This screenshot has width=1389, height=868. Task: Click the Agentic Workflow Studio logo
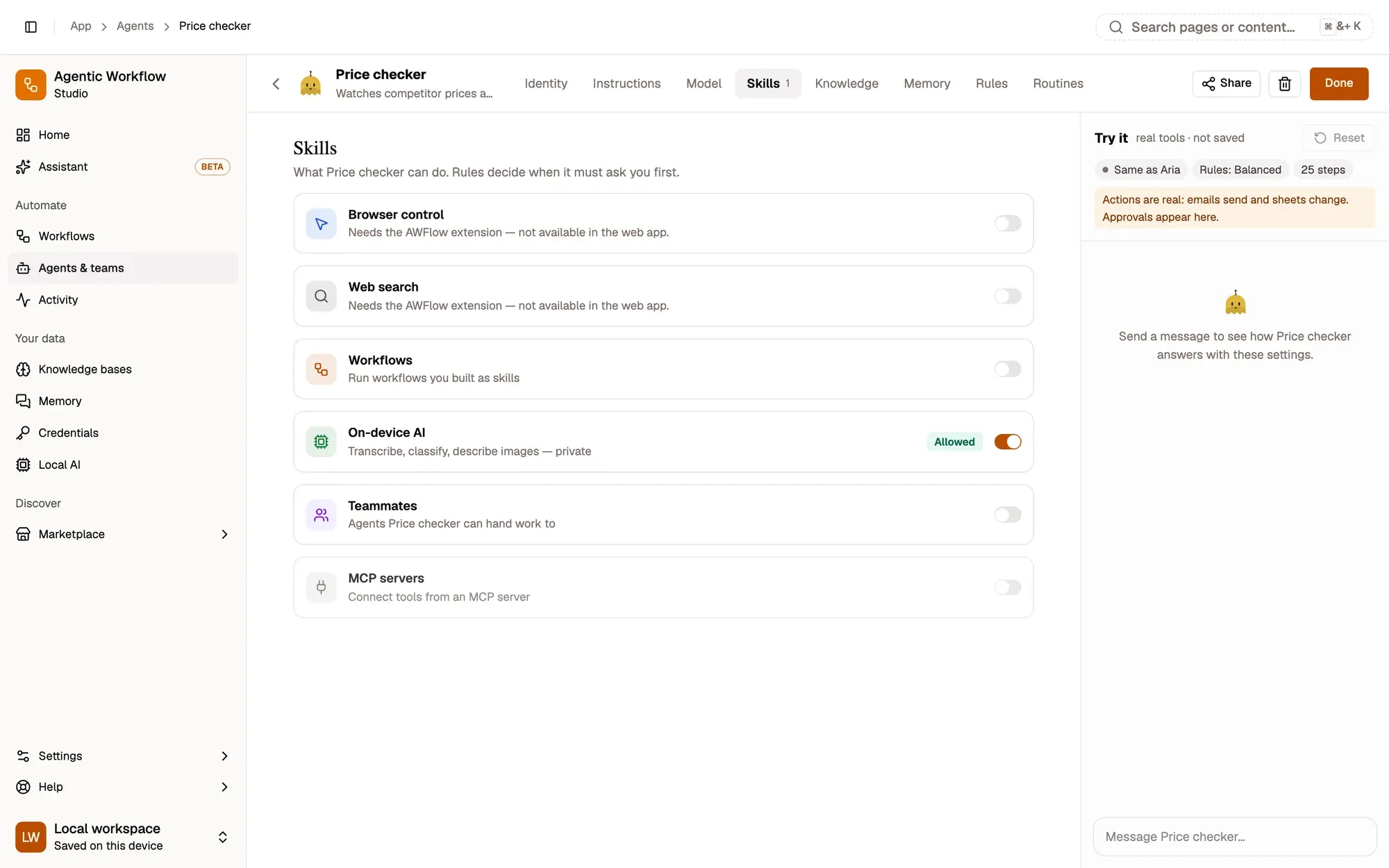point(31,85)
